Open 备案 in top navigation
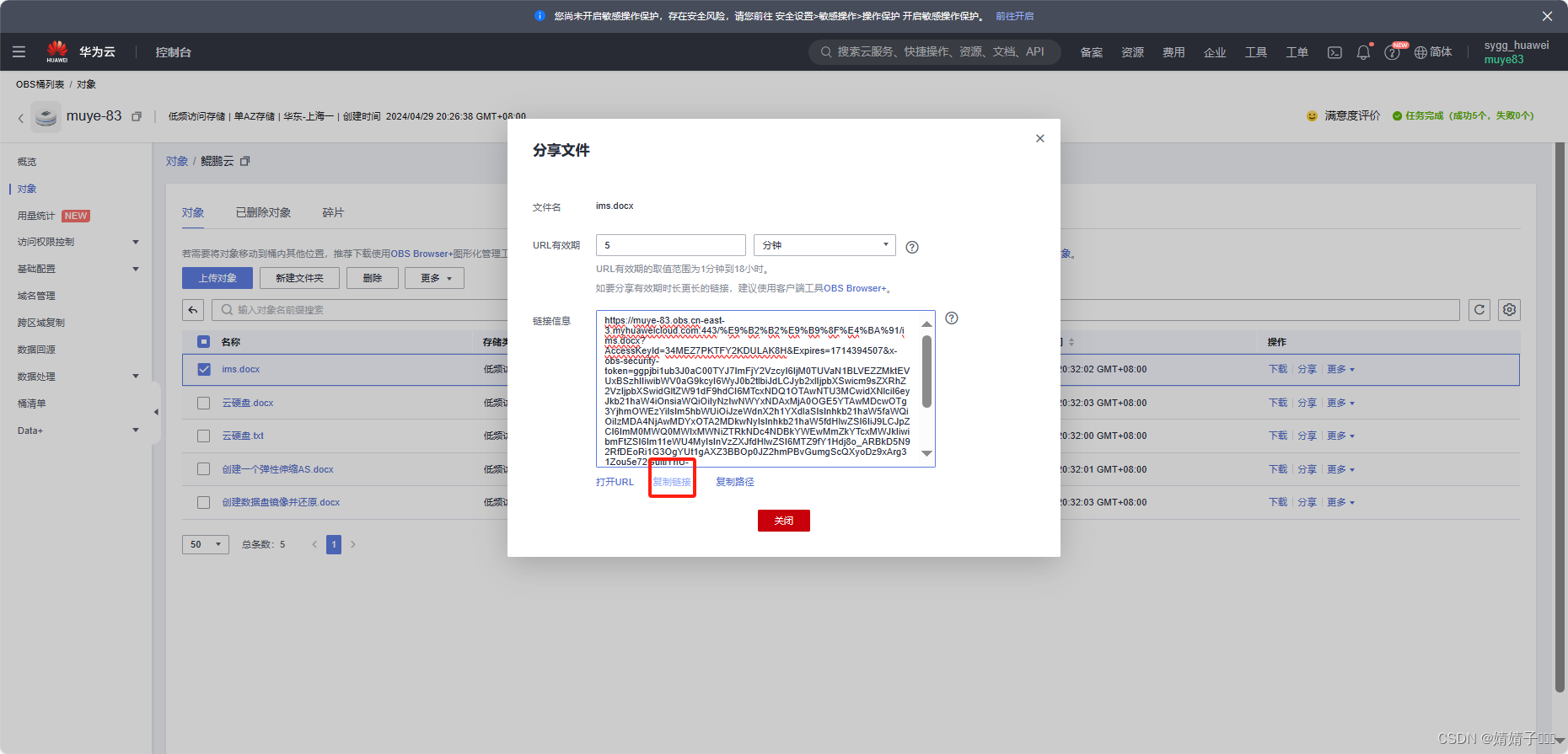Screen dimensions: 1568x754 click(1092, 52)
